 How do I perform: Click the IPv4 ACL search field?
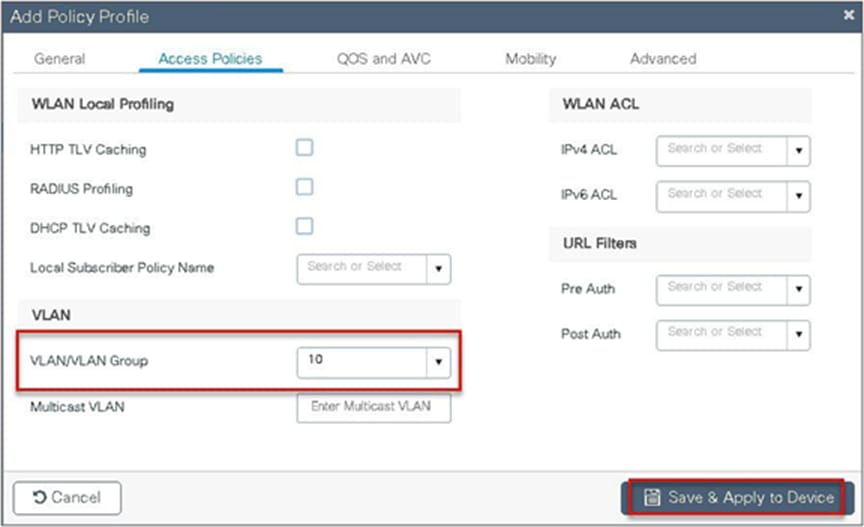point(721,150)
